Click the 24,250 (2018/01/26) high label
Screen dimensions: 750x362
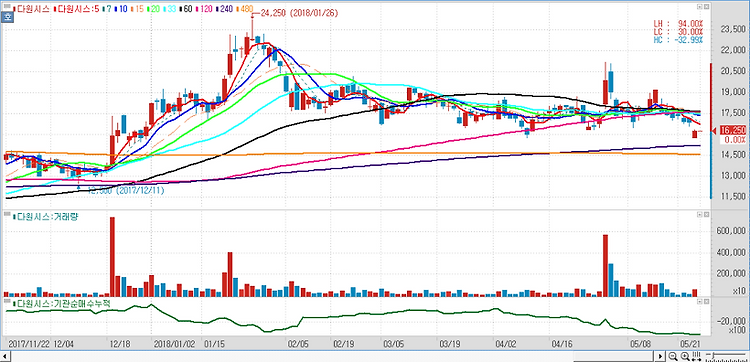(298, 14)
